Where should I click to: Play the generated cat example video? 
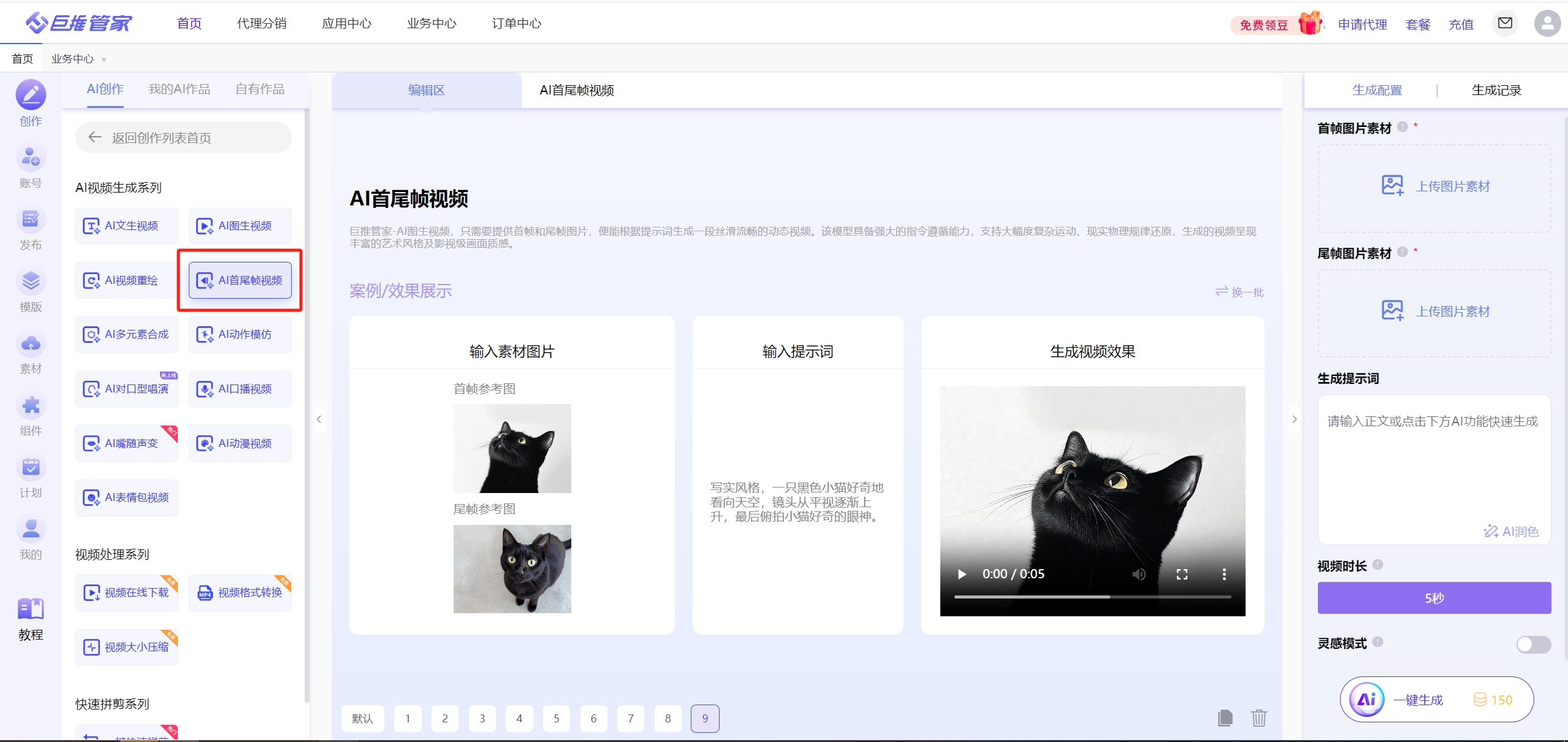pos(962,575)
